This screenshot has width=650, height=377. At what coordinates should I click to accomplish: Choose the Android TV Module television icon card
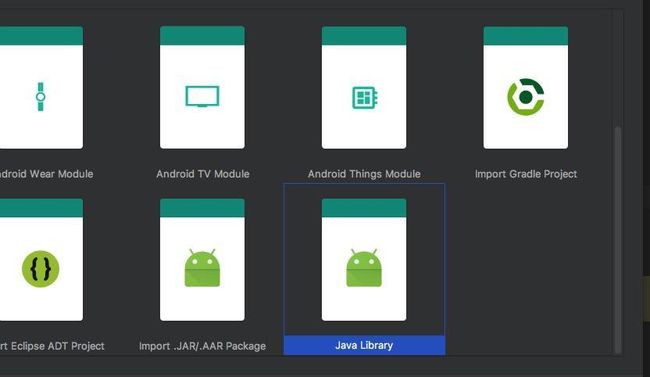point(202,88)
